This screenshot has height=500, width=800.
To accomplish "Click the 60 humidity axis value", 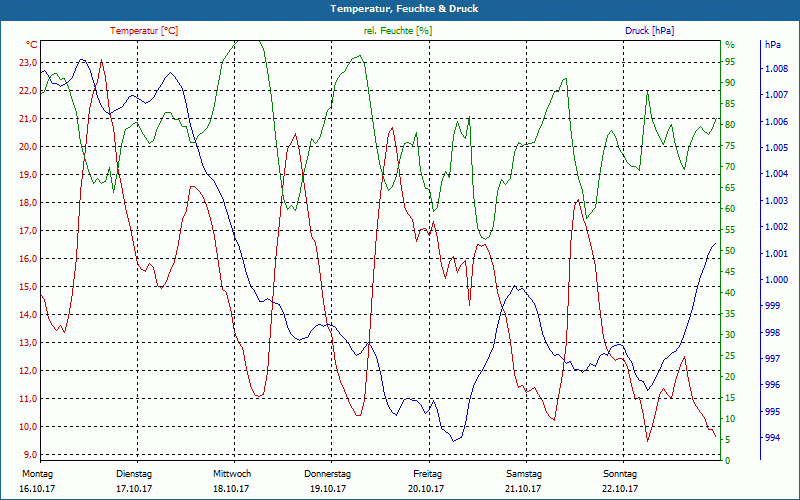I will [x=730, y=209].
